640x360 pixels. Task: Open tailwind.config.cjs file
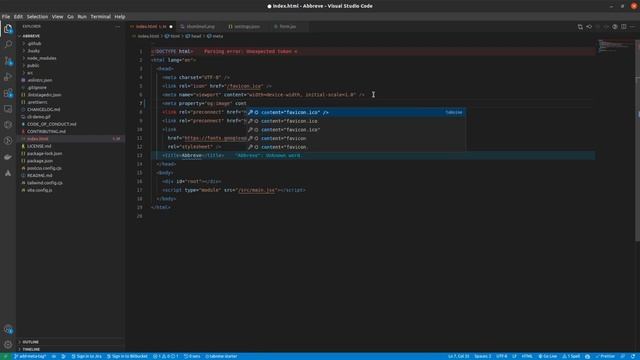(x=45, y=183)
